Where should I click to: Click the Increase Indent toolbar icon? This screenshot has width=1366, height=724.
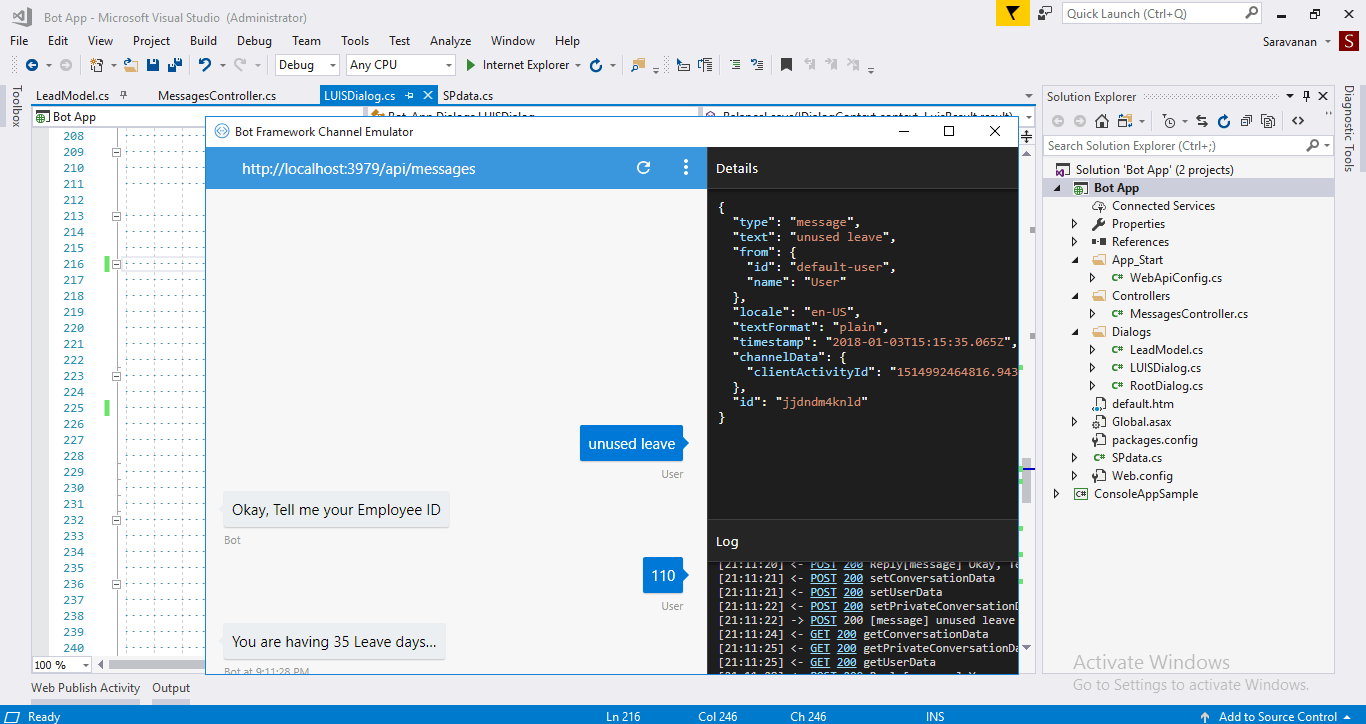[x=734, y=65]
